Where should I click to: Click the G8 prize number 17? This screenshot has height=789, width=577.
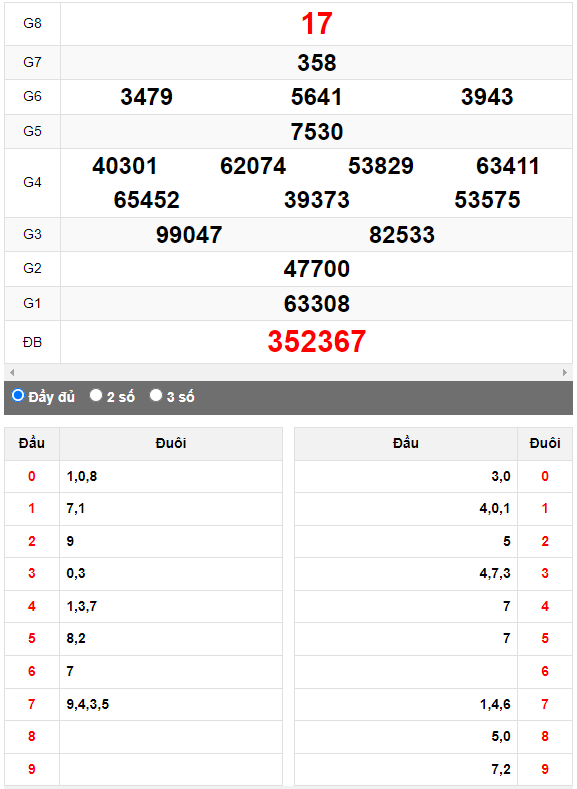(x=316, y=24)
